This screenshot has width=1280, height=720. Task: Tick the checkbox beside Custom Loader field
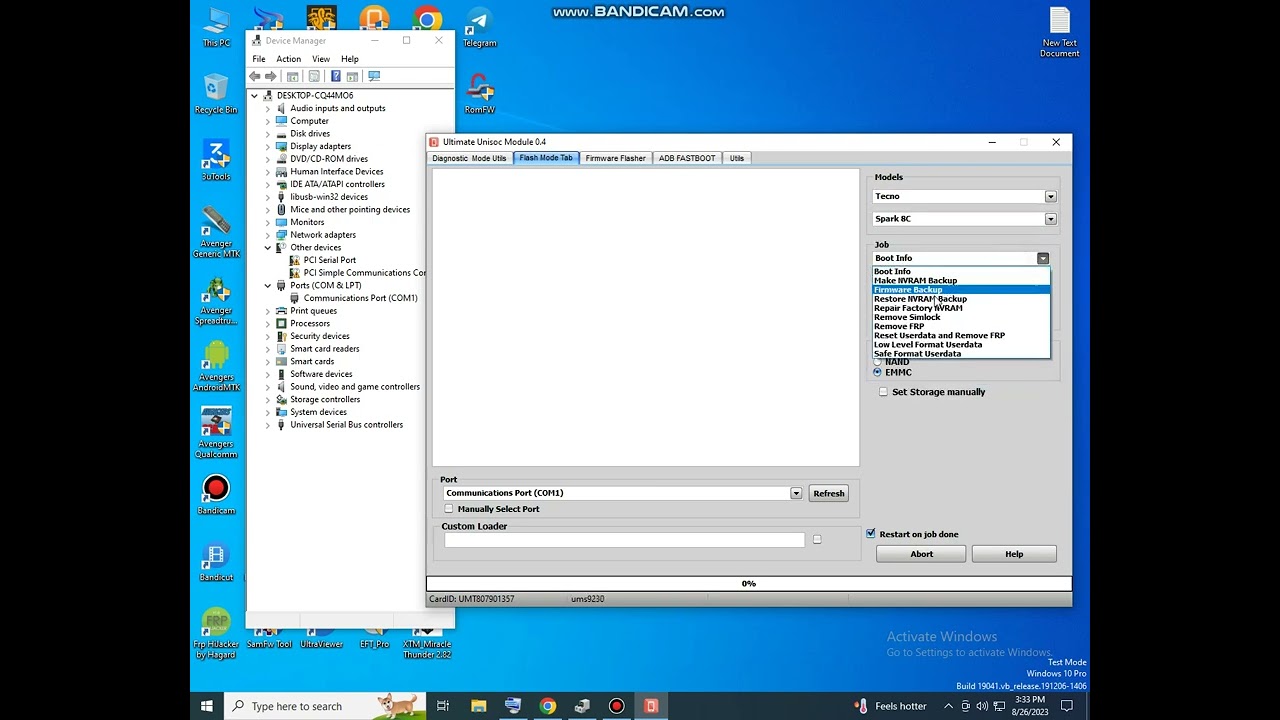817,540
